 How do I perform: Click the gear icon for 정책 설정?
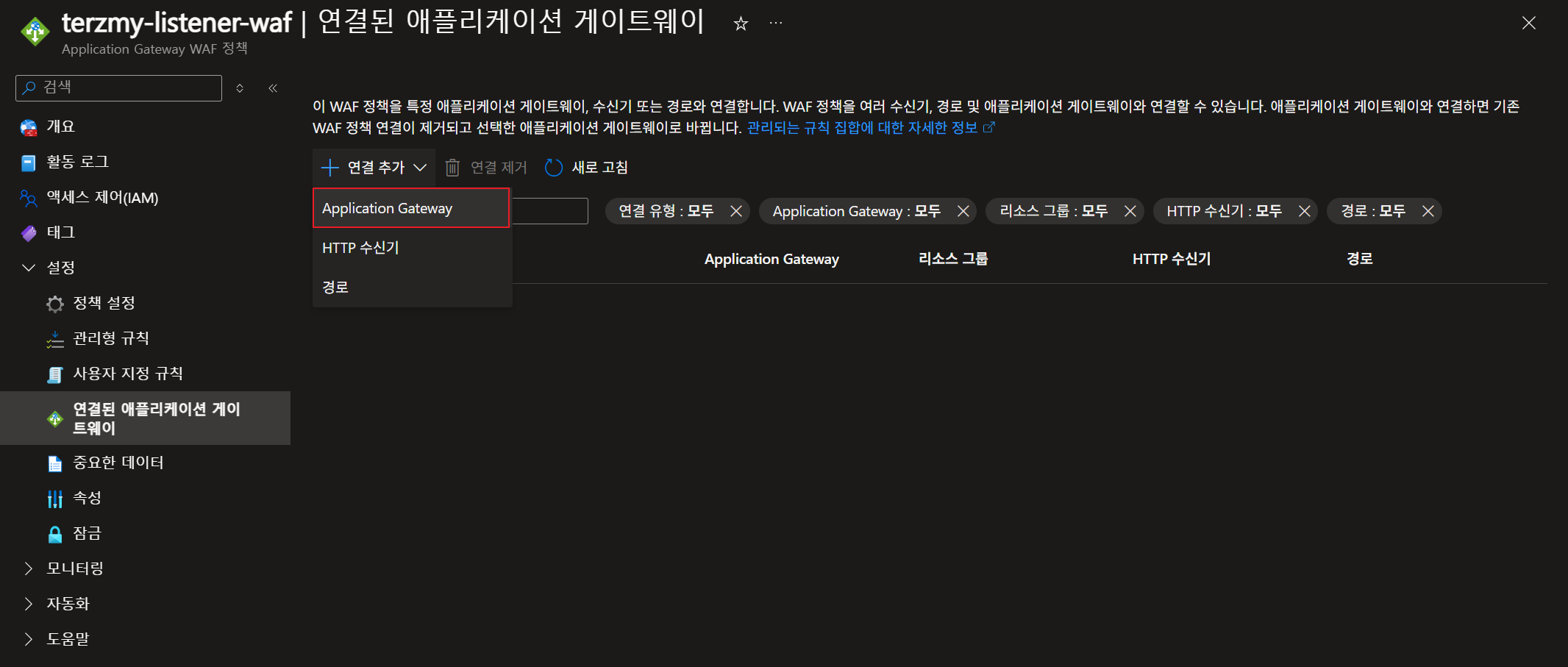(55, 304)
